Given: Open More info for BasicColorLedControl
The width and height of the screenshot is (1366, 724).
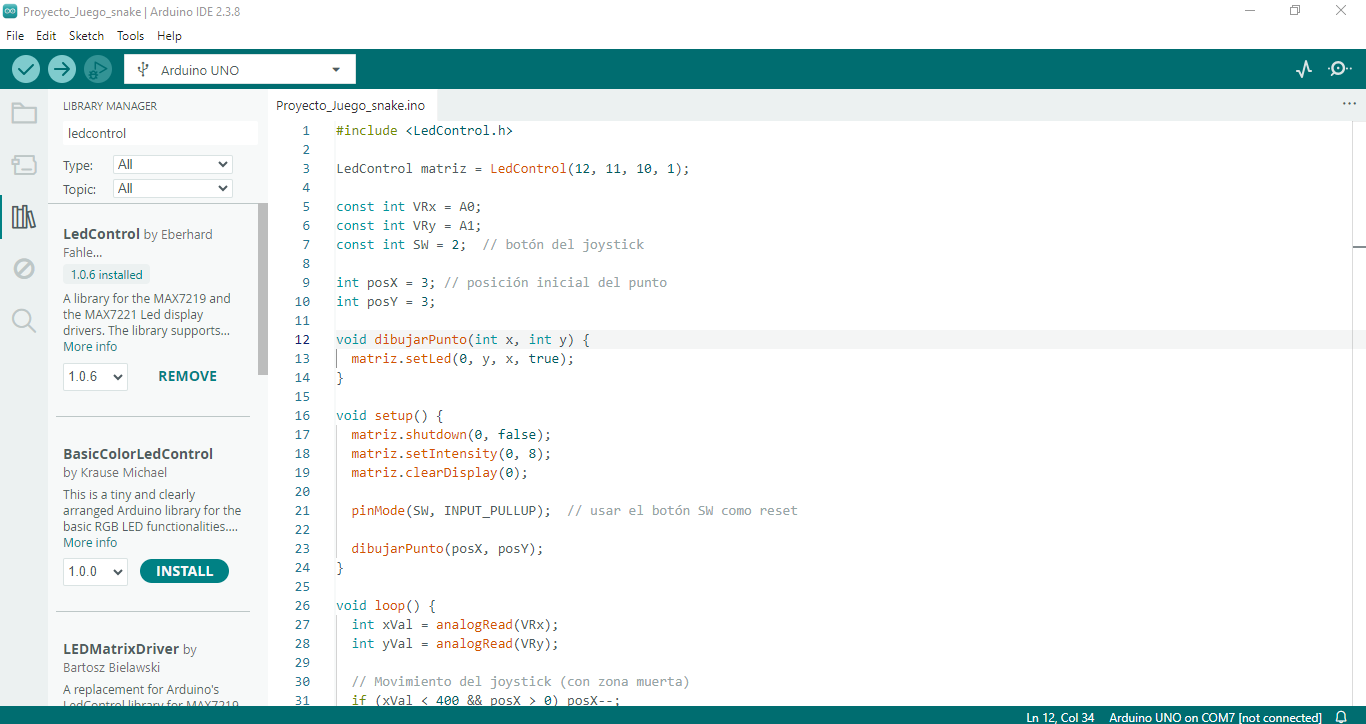Looking at the screenshot, I should point(90,543).
